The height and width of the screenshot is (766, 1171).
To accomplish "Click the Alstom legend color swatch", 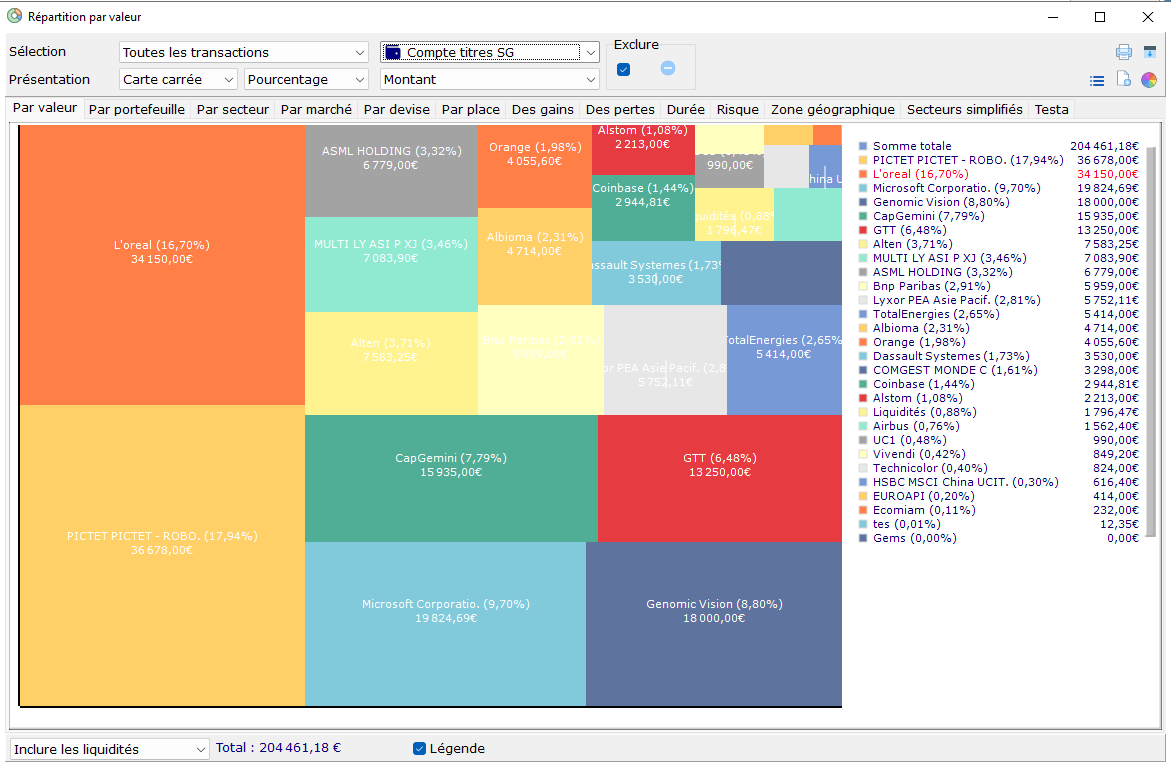I will (863, 399).
